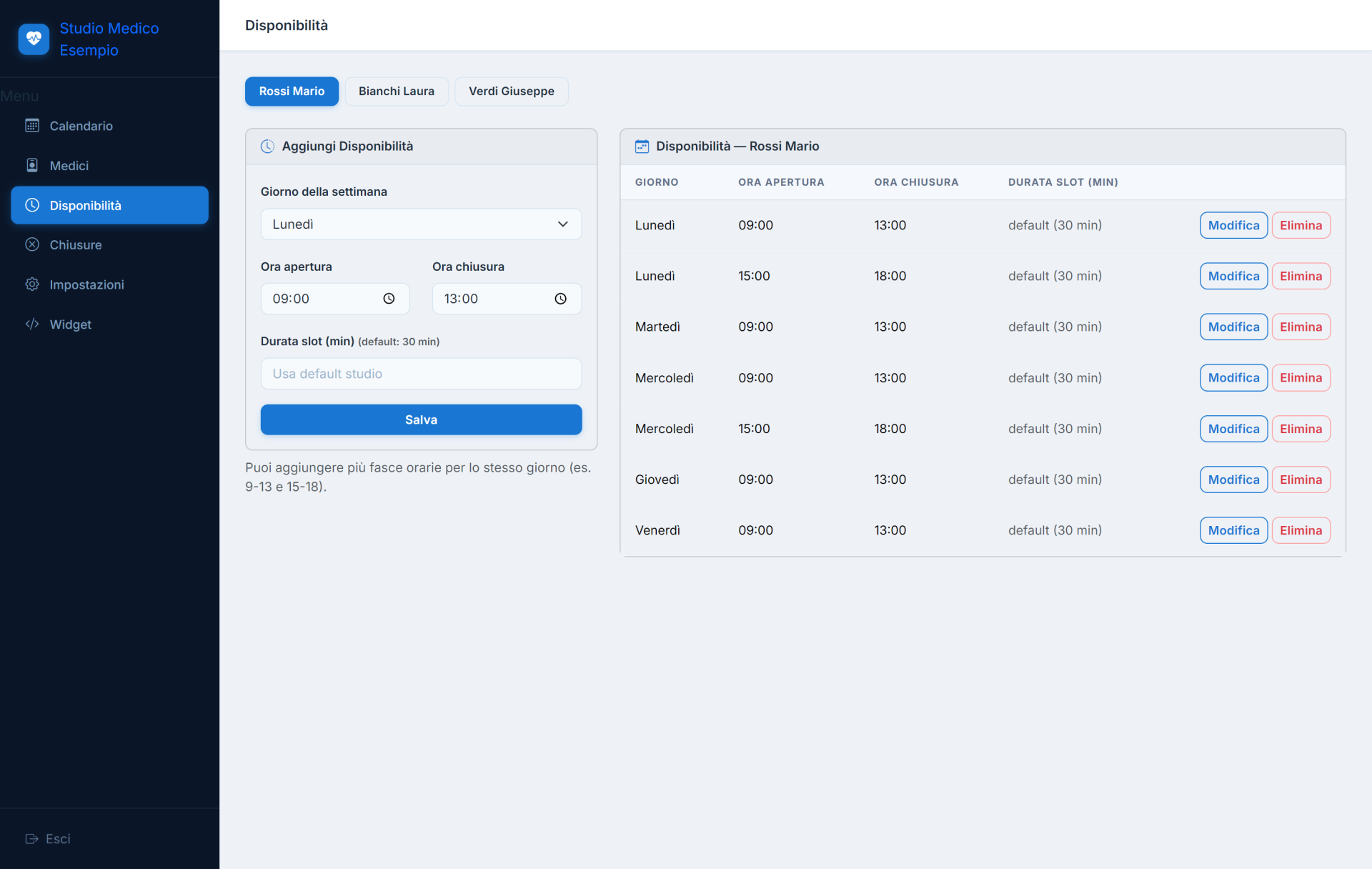The width and height of the screenshot is (1372, 869).
Task: Click the clock icon beside Aggiungi Disponibilità
Action: click(267, 147)
